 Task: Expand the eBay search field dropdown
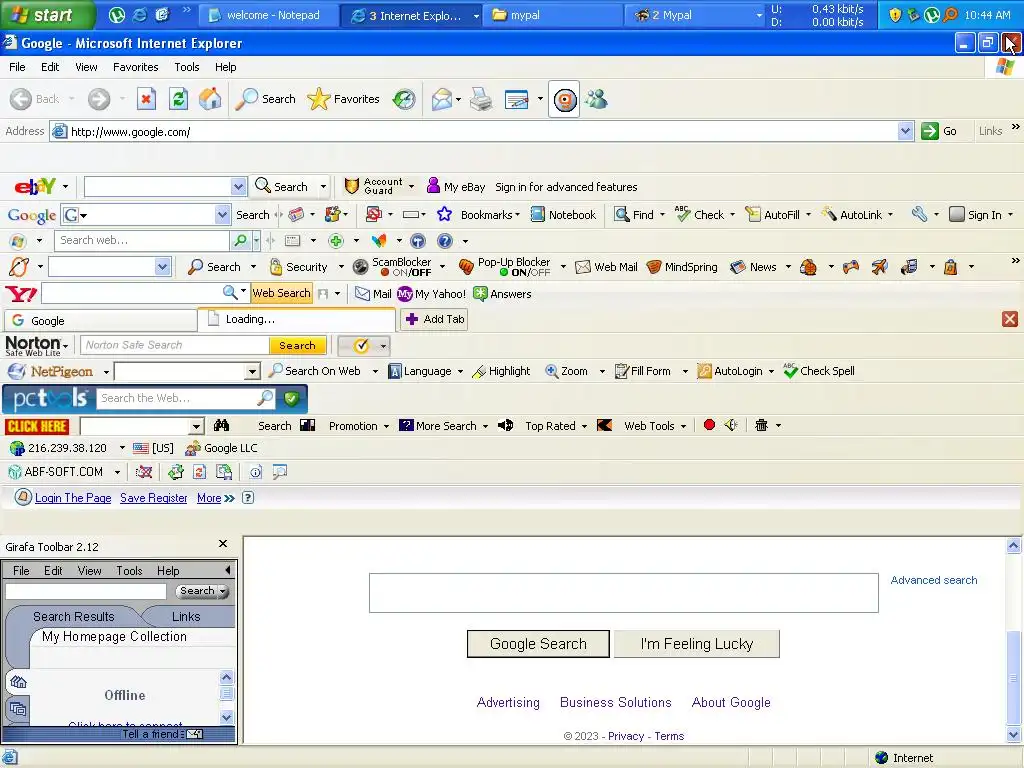point(238,187)
